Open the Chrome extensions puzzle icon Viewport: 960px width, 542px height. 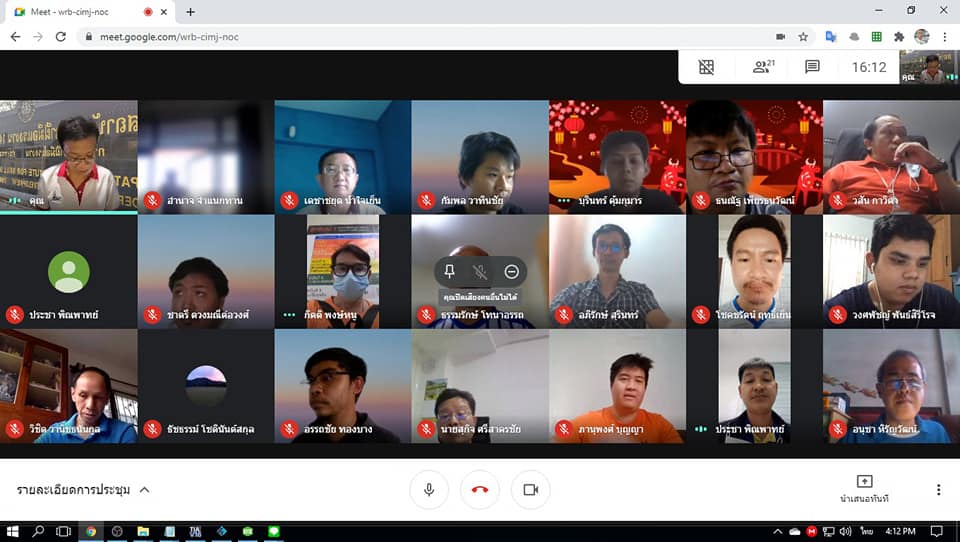(899, 37)
